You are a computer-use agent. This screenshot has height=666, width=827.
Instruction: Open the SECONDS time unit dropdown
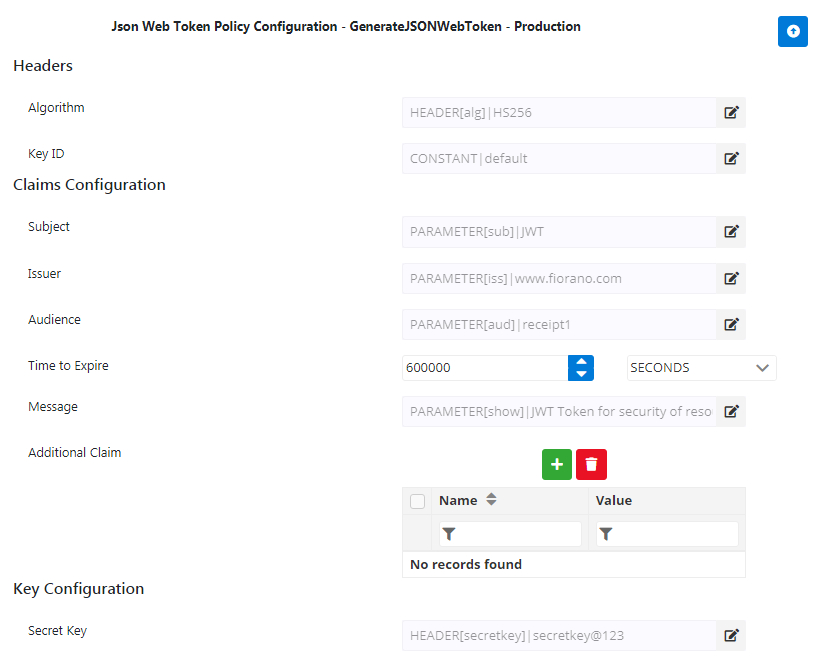point(701,368)
